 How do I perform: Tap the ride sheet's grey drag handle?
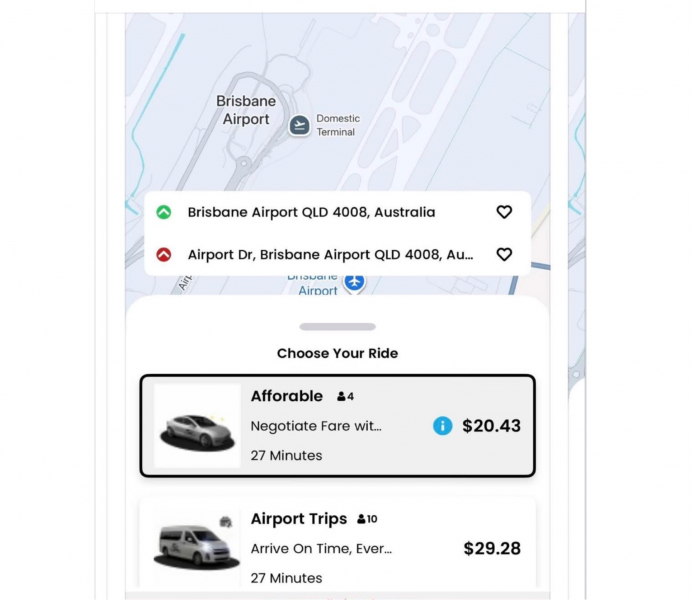pyautogui.click(x=338, y=327)
